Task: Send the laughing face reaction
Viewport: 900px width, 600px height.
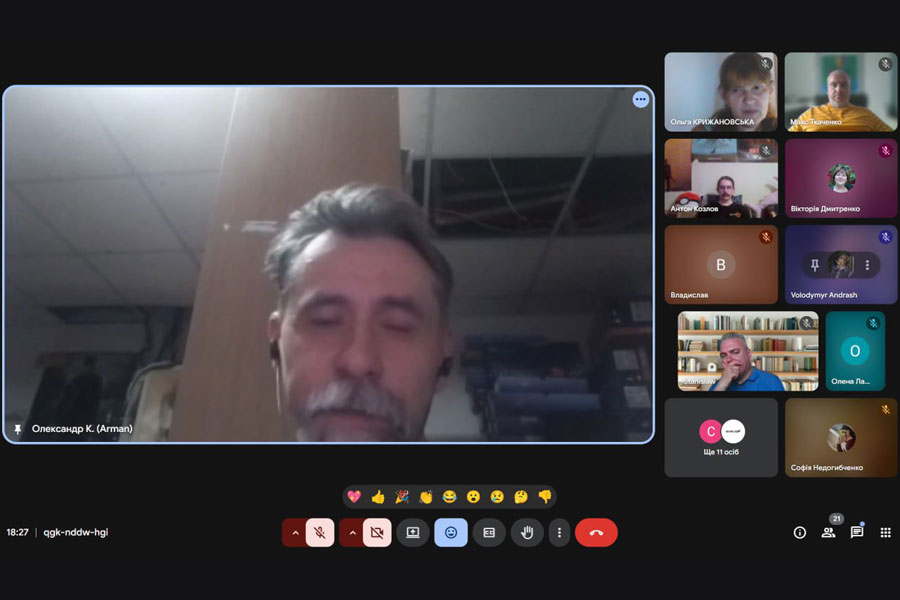Action: [449, 497]
